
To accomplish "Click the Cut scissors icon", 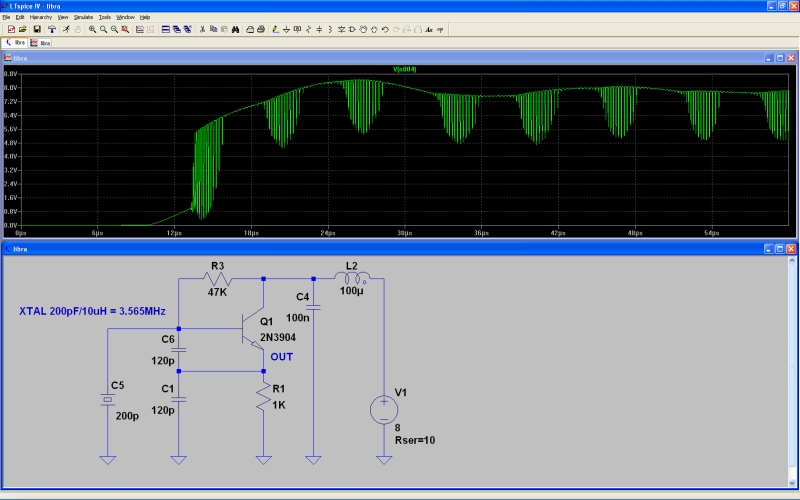I will [201, 29].
